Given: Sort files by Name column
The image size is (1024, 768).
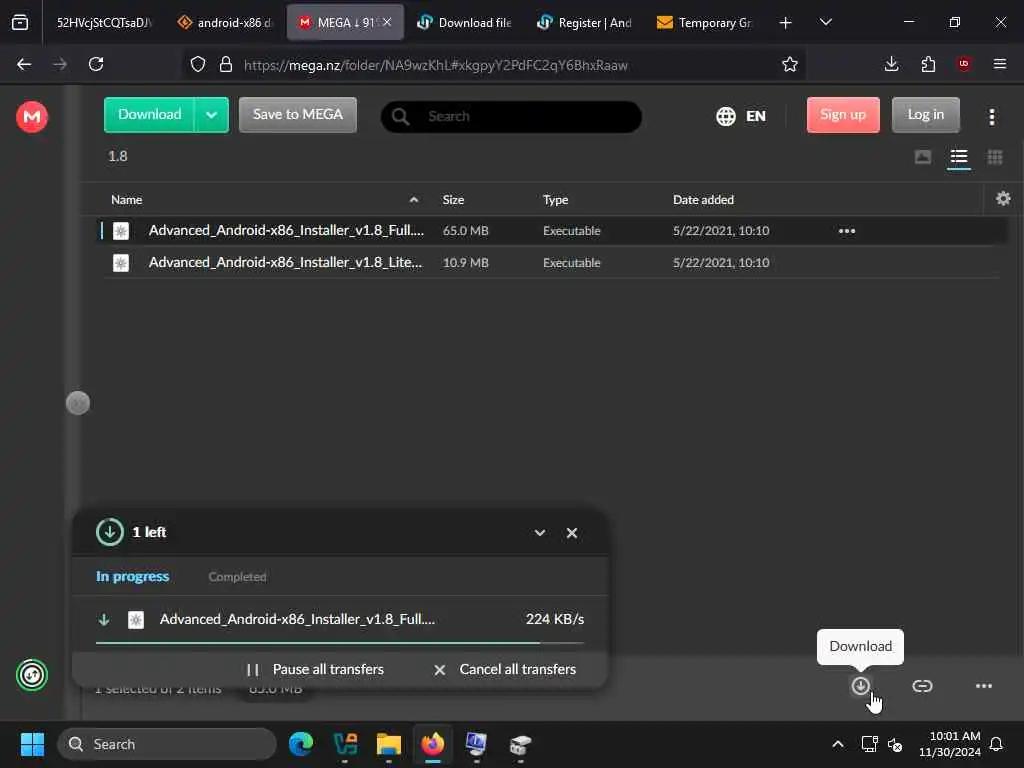Looking at the screenshot, I should [127, 200].
